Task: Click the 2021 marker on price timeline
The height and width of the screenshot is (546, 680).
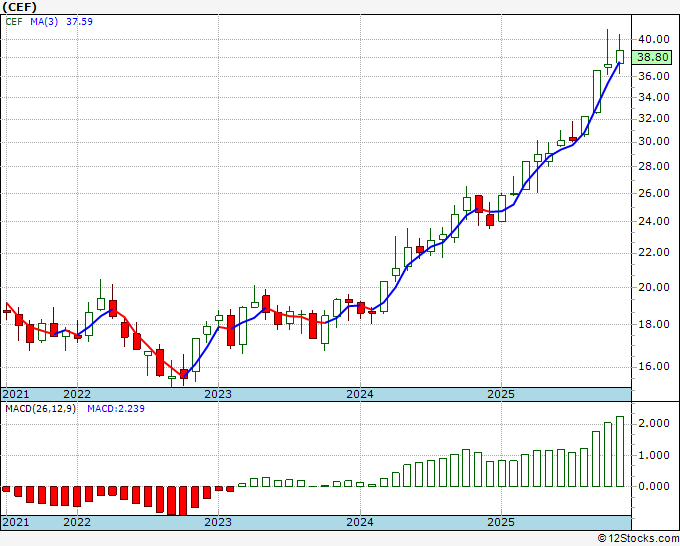Action: [16, 394]
